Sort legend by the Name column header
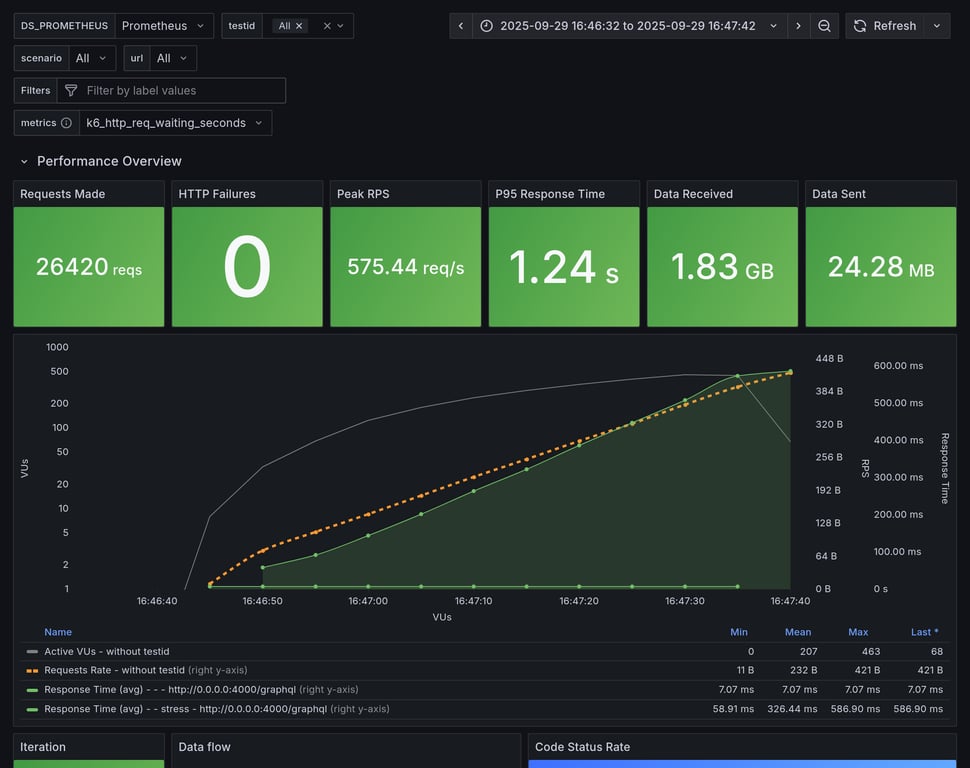The image size is (970, 768). tap(58, 632)
